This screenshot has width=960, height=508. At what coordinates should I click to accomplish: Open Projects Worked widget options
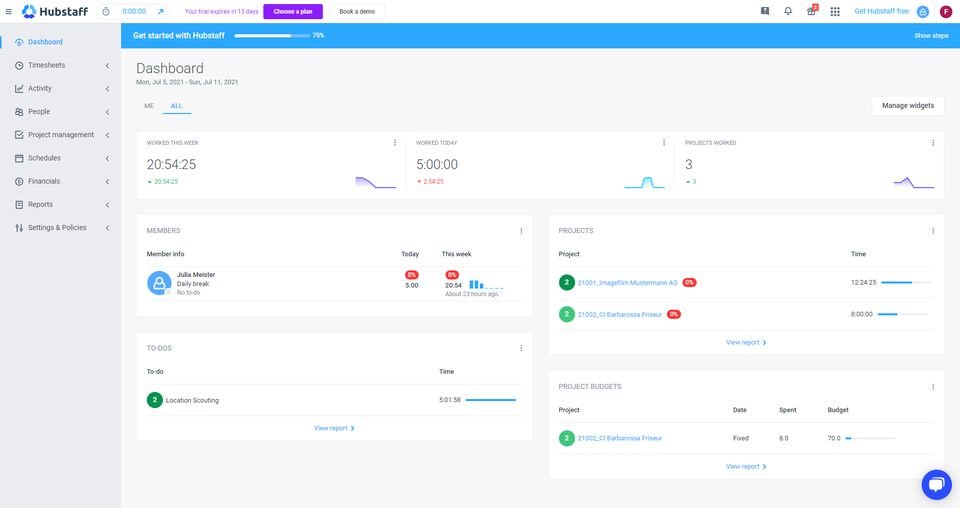click(933, 143)
